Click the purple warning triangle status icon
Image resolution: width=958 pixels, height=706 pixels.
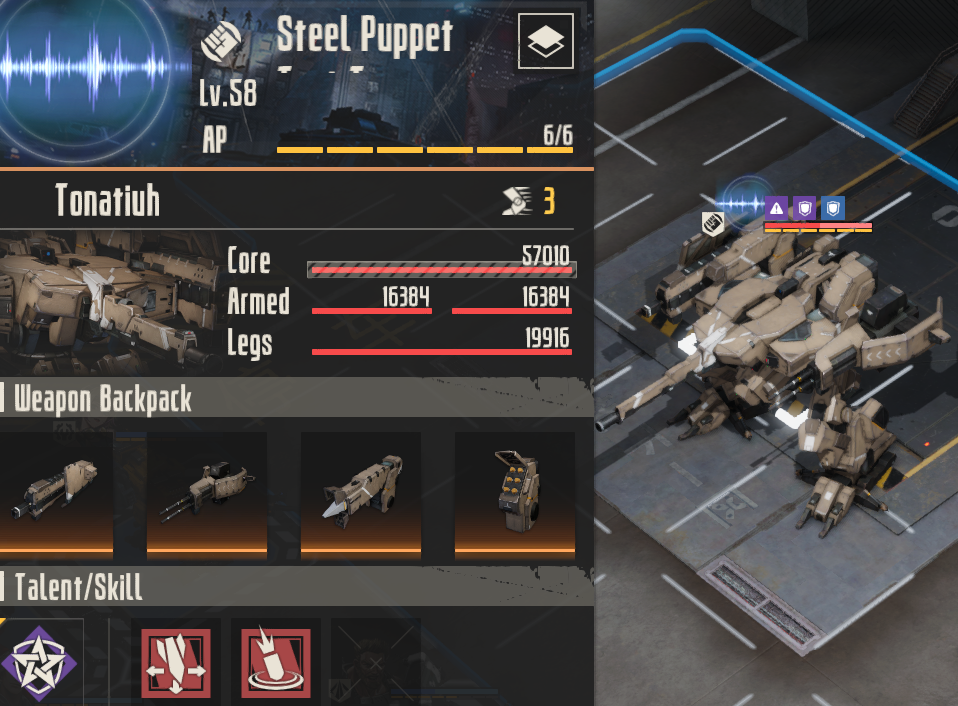pos(777,208)
